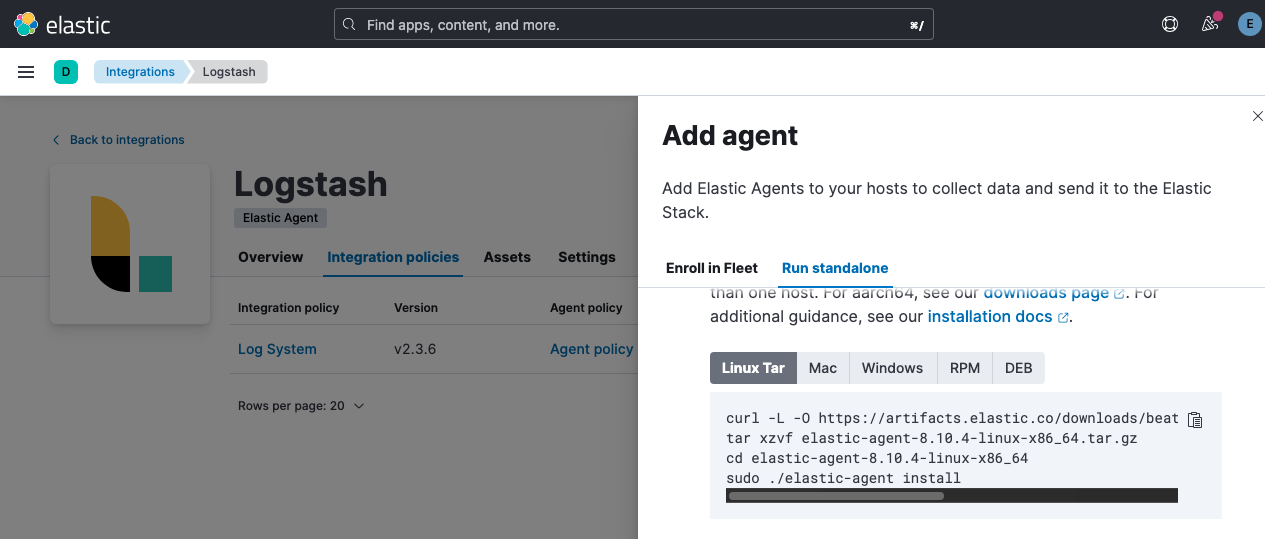Select the Windows platform option
This screenshot has width=1265, height=539.
tap(892, 368)
